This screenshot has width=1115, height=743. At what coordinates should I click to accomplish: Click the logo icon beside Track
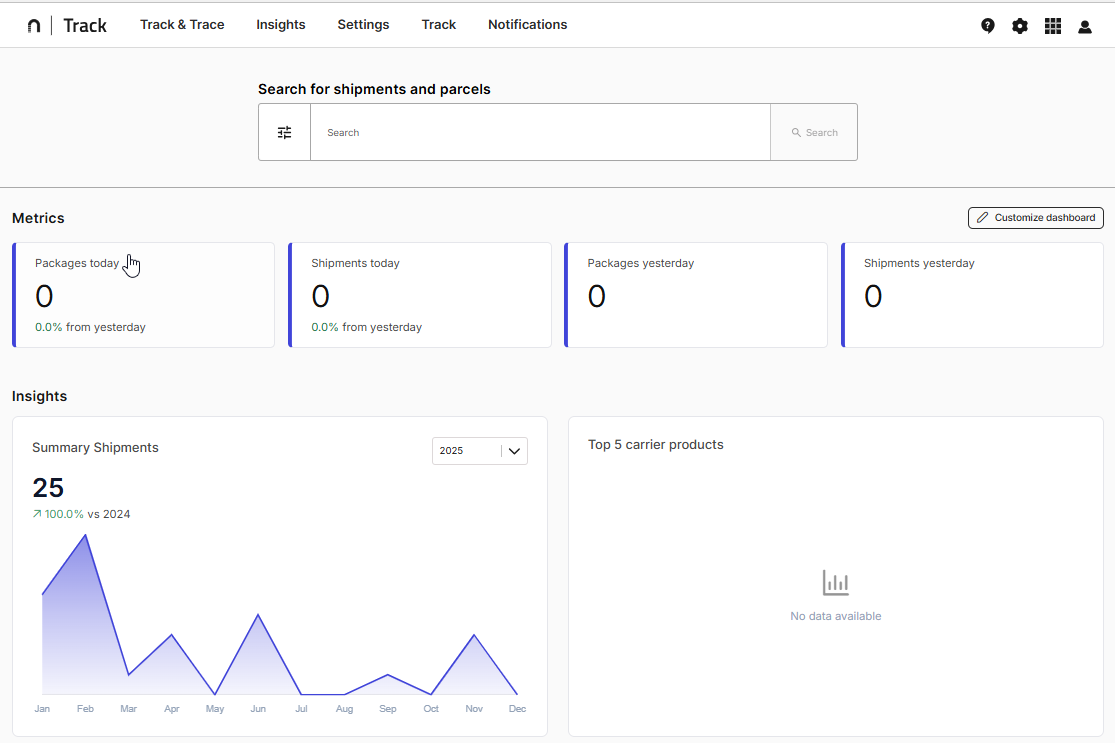point(34,26)
